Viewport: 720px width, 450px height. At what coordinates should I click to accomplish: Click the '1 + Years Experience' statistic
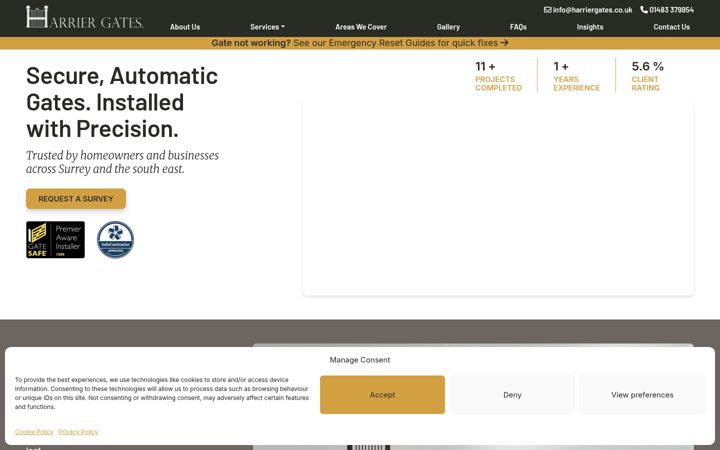tap(576, 76)
